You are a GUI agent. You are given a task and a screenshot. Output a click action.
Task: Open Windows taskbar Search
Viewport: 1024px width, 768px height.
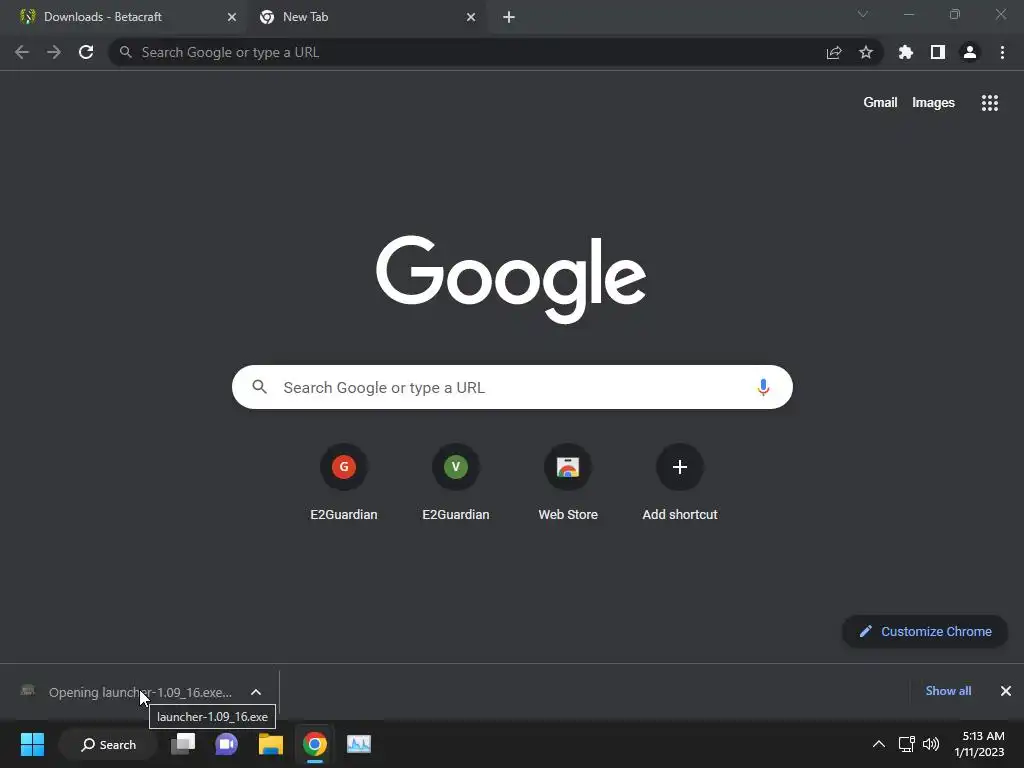(x=108, y=744)
